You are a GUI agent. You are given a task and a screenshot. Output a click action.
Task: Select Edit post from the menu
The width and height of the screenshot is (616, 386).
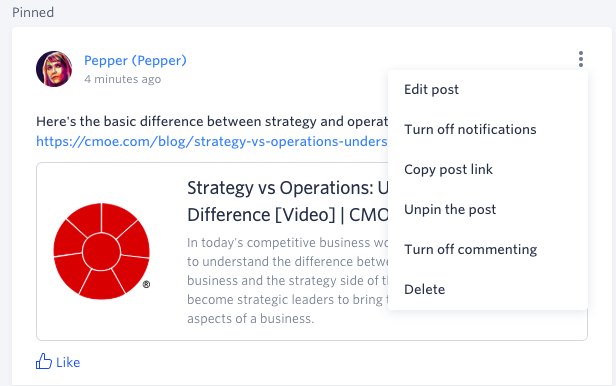tap(431, 90)
